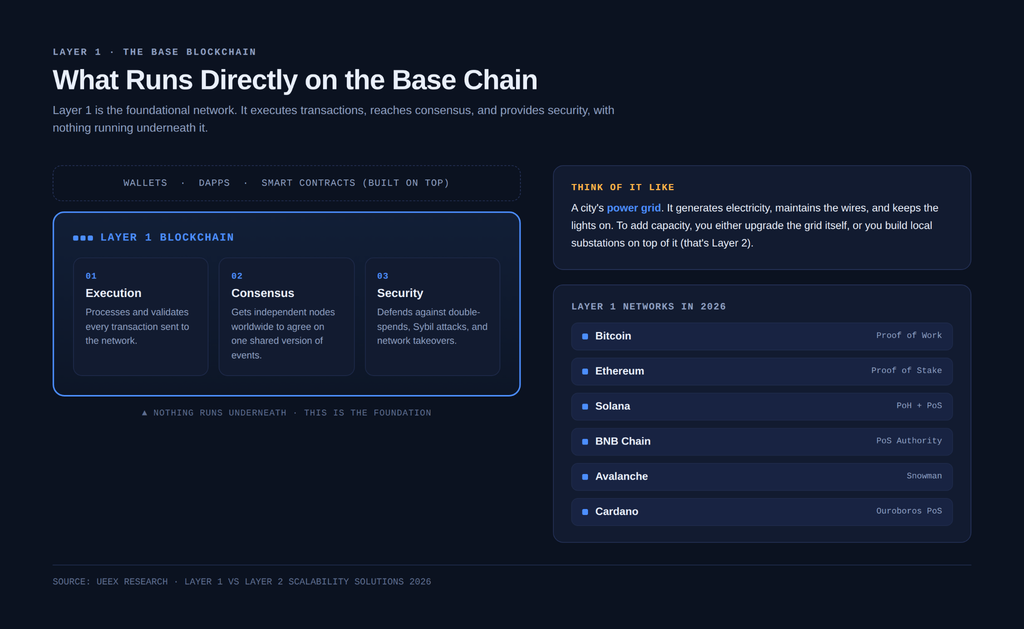Click the main title What Runs Directly
1024x629 pixels.
(295, 80)
